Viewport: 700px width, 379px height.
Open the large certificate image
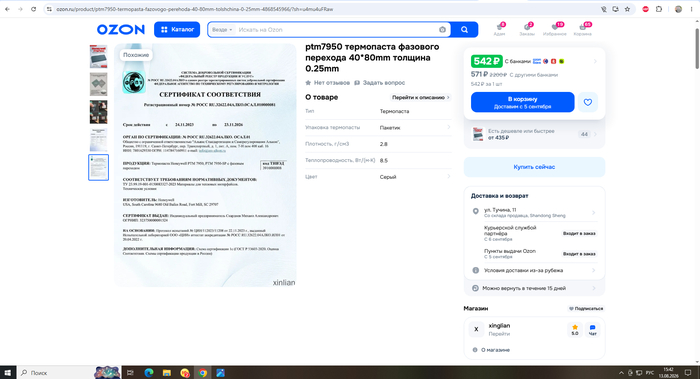(x=205, y=165)
